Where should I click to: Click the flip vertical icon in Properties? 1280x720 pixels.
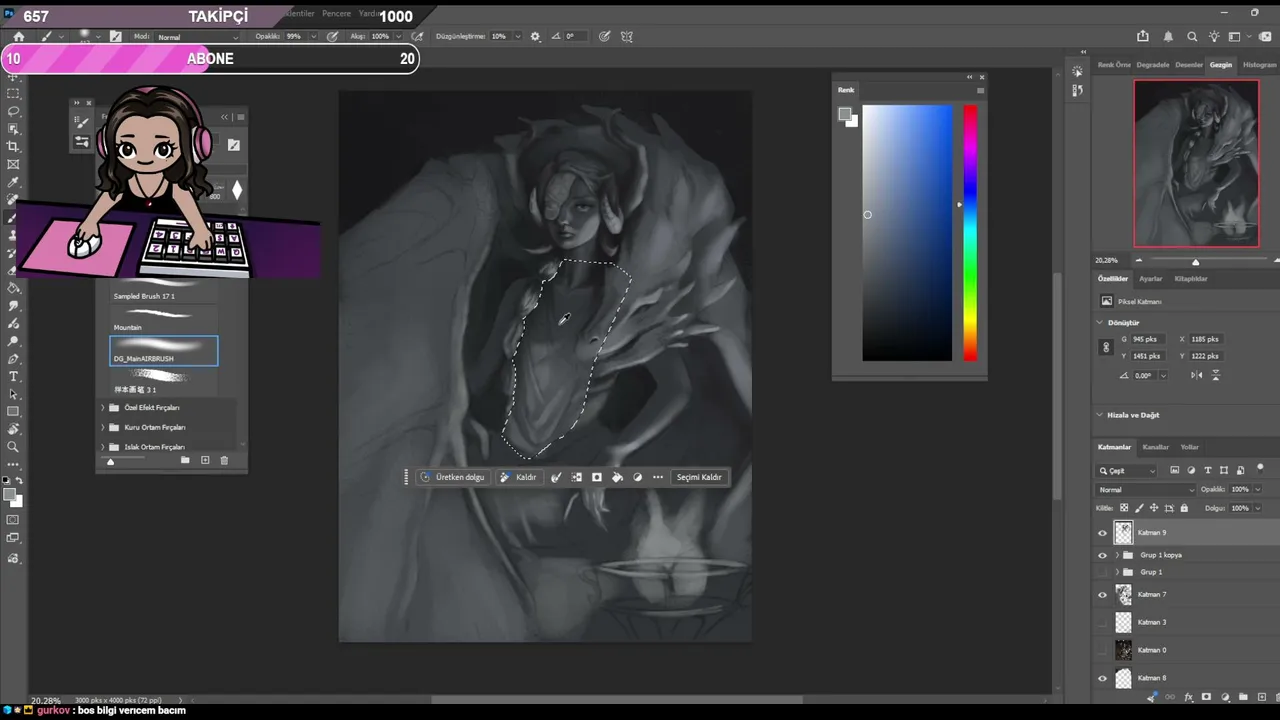point(1216,375)
